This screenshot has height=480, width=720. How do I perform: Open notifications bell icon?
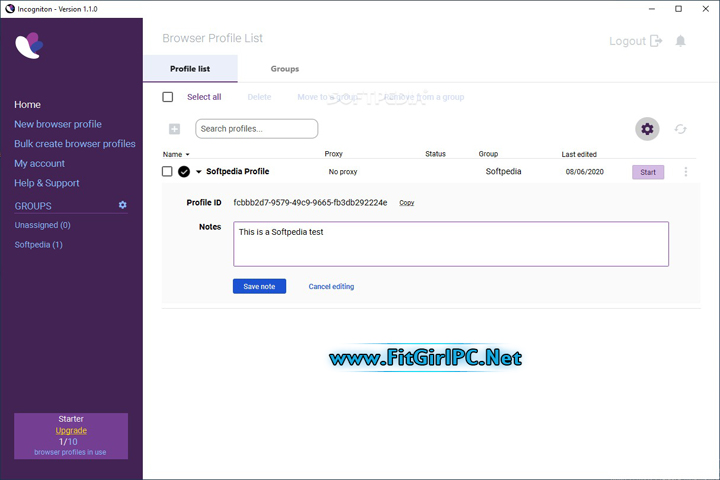pyautogui.click(x=681, y=41)
